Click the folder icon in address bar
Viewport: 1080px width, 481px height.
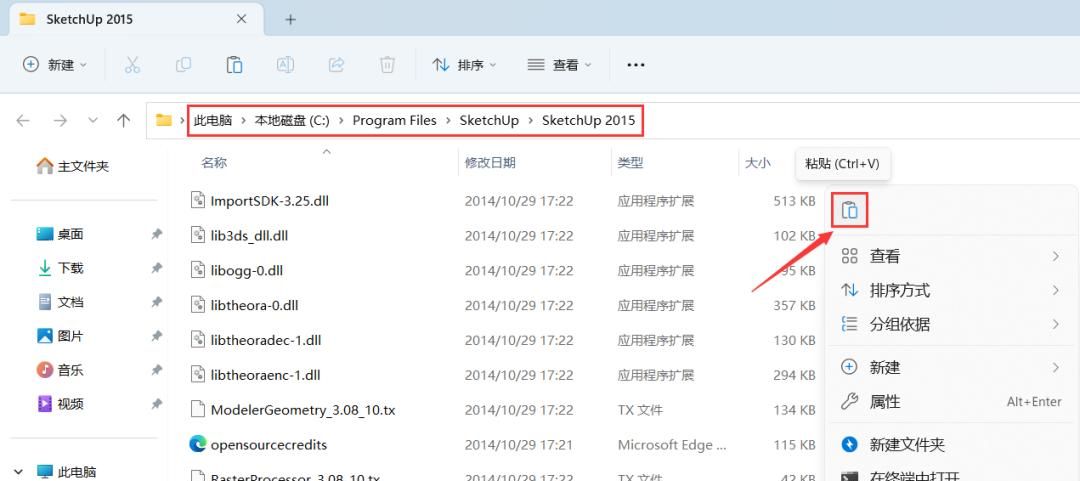[164, 121]
